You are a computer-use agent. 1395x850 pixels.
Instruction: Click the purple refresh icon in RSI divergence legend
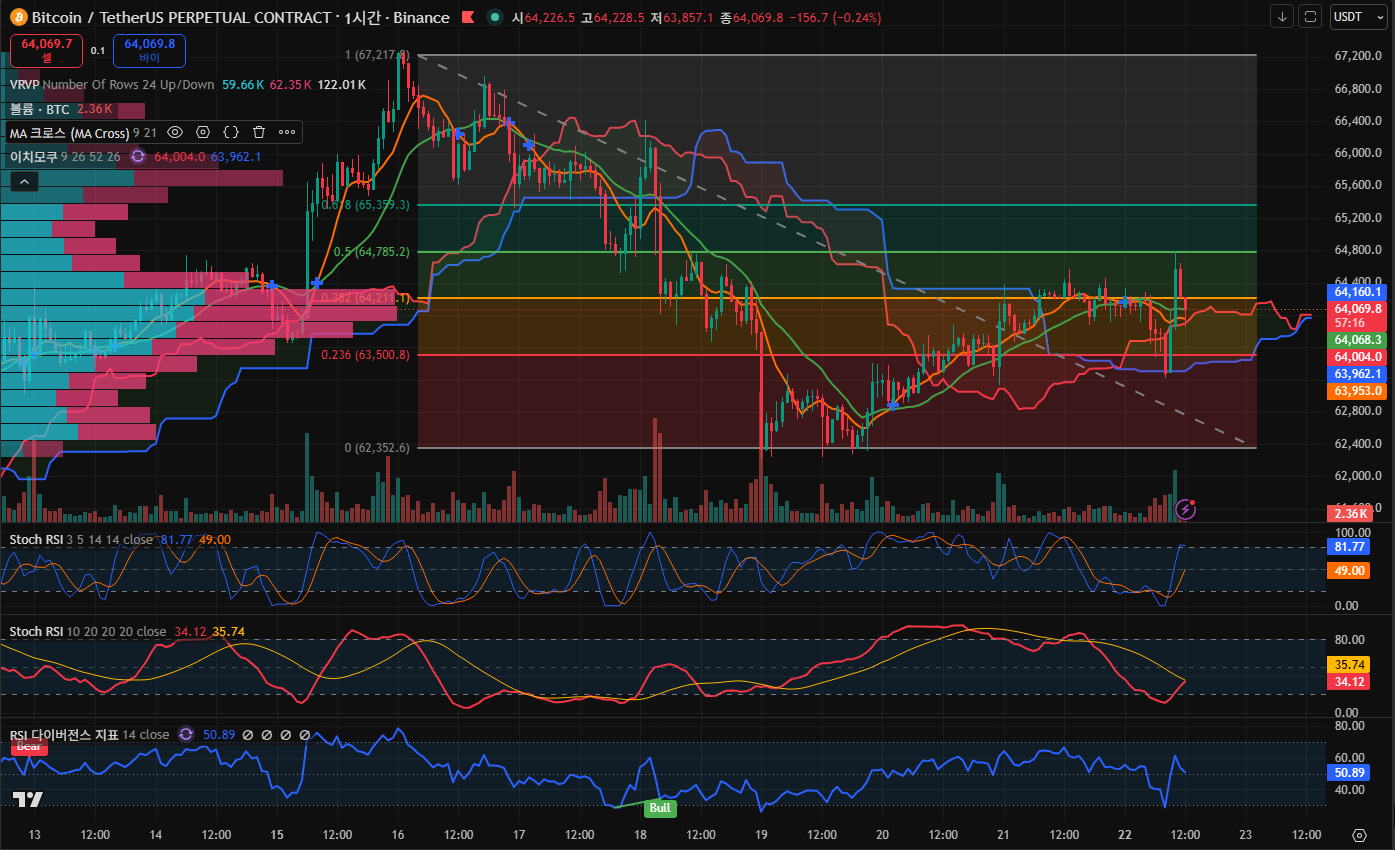185,734
